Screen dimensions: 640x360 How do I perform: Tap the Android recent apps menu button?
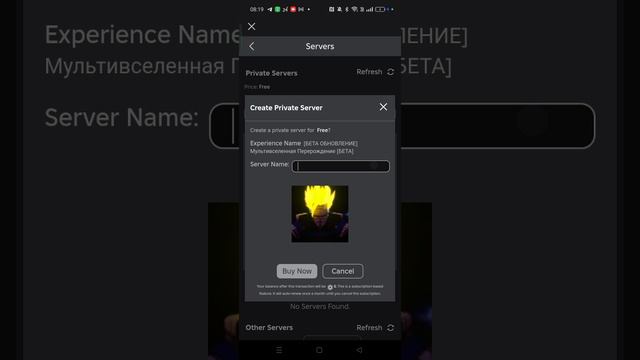(x=279, y=350)
